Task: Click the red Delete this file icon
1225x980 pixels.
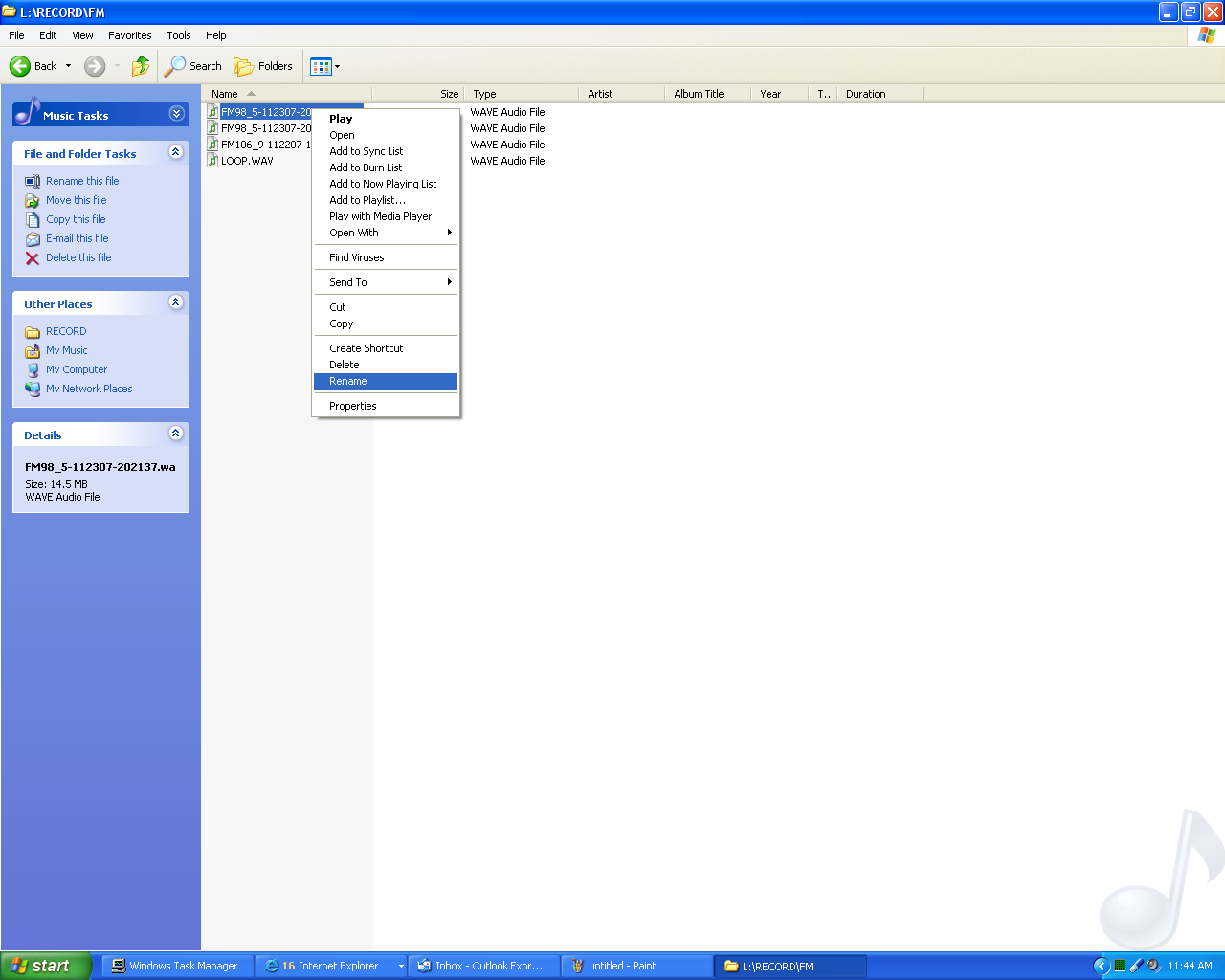Action: (33, 258)
